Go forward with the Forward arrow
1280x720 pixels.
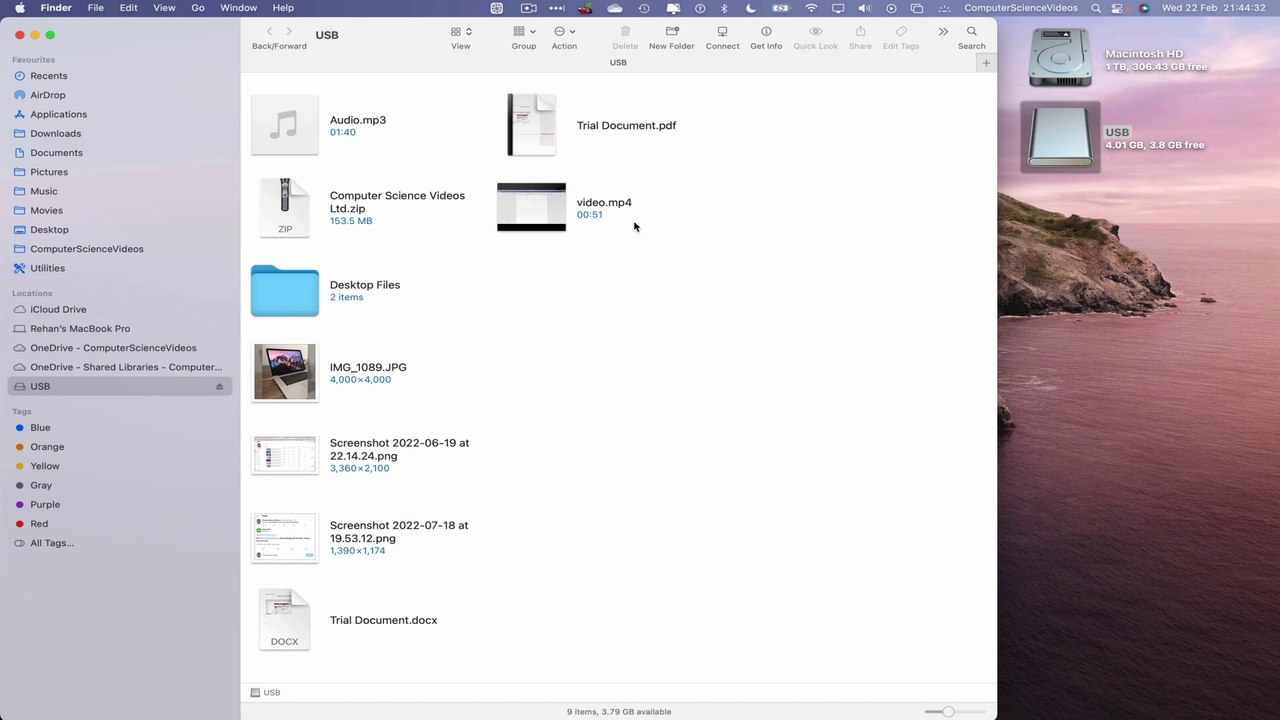click(290, 32)
